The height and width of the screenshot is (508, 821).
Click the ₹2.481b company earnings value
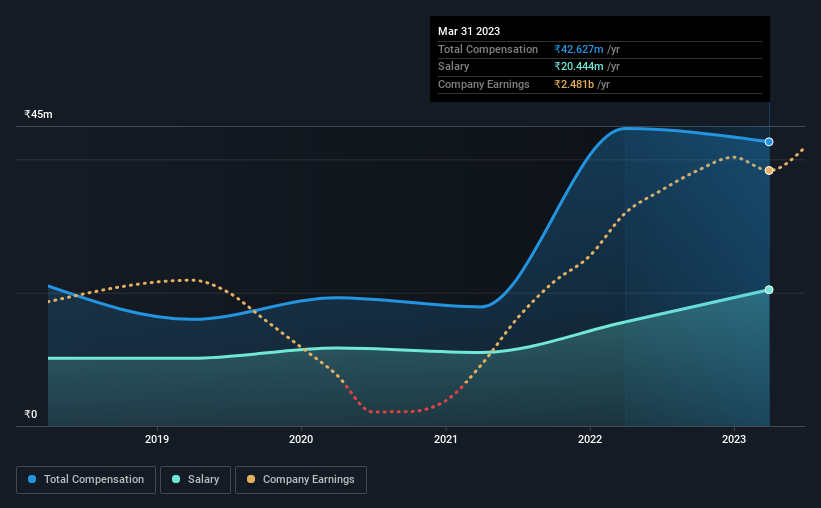point(574,84)
